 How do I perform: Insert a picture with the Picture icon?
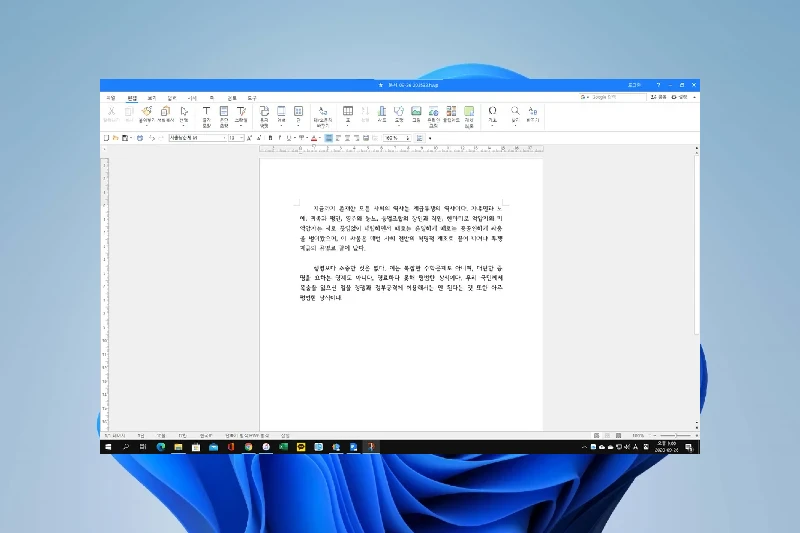point(416,111)
